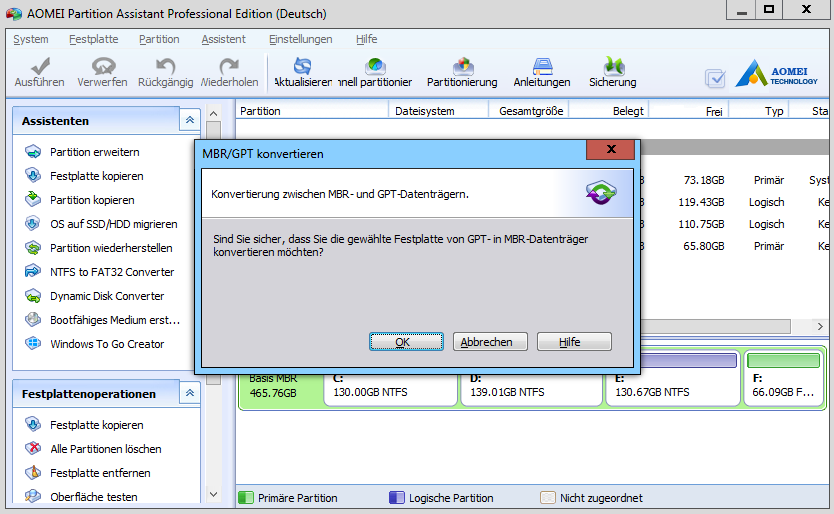Click Festplatte kopieren icon under Assistenten
The height and width of the screenshot is (514, 834).
(33, 176)
